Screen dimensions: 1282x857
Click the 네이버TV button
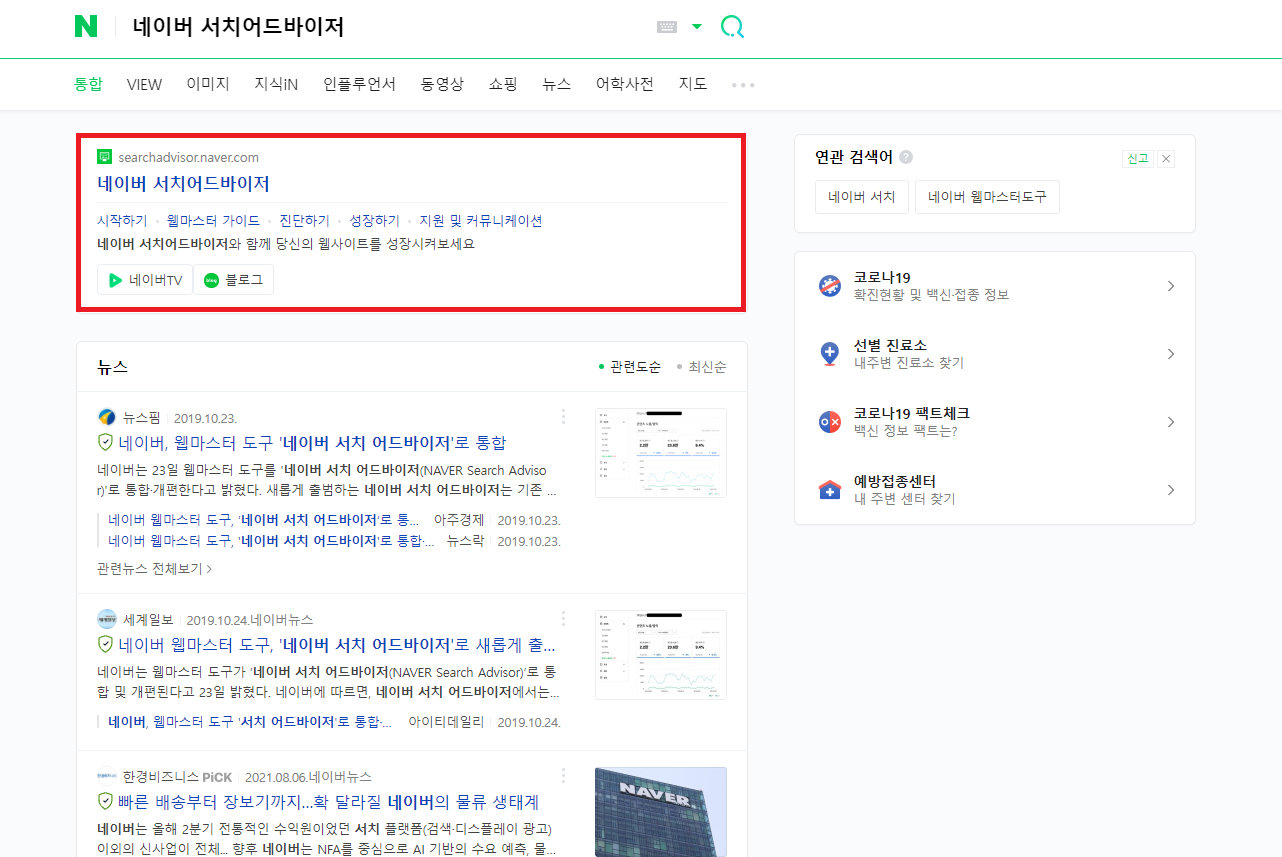[x=145, y=280]
